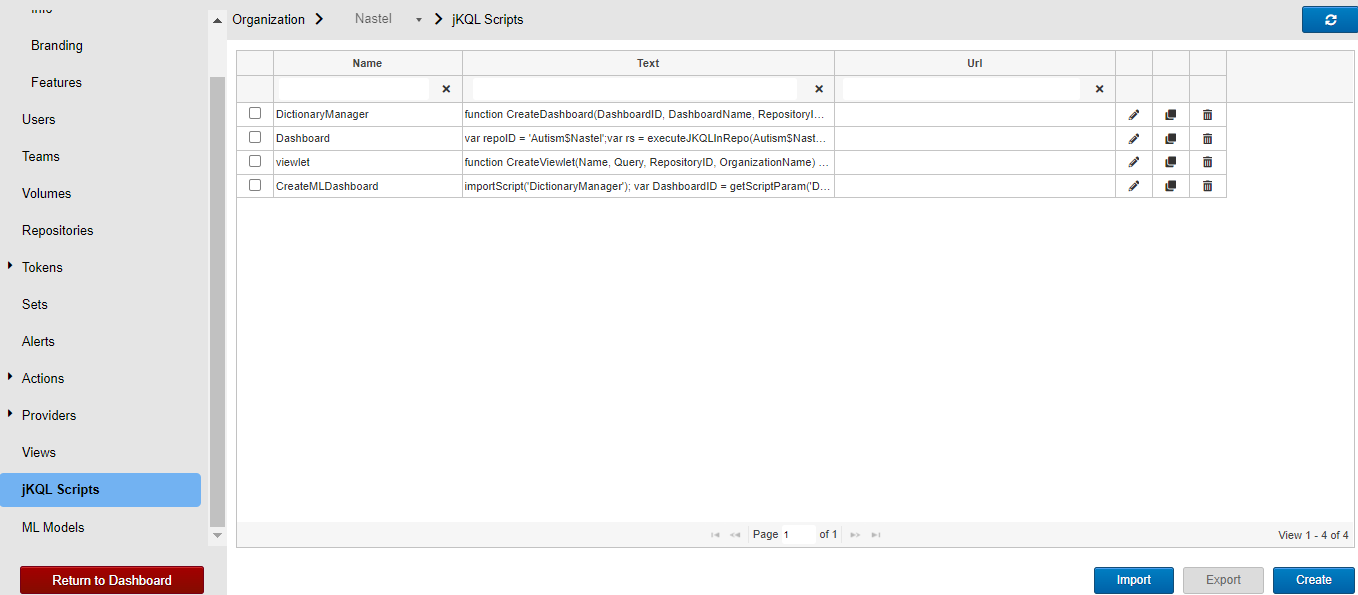
Task: Delete the DictionaryManager script
Action: 1207,115
